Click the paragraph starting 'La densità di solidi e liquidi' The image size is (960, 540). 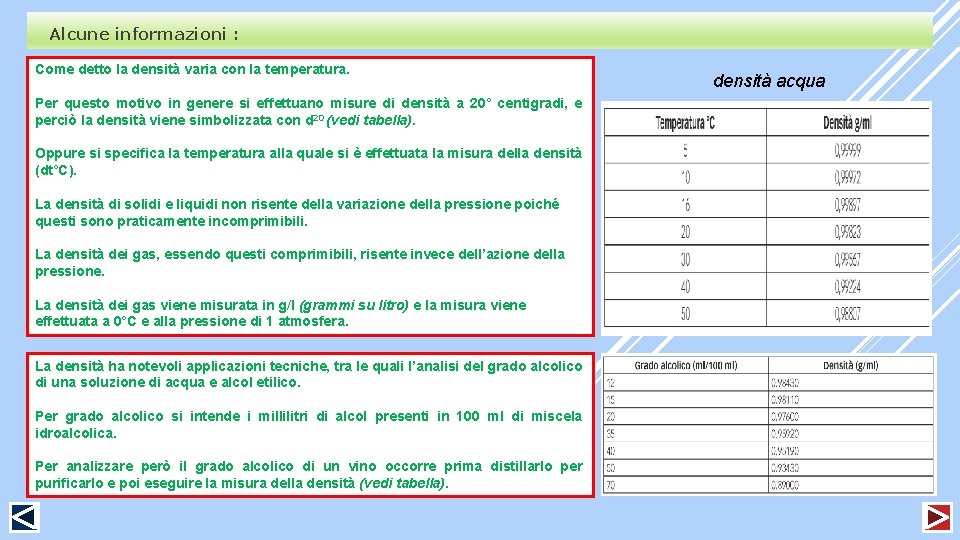pos(297,212)
